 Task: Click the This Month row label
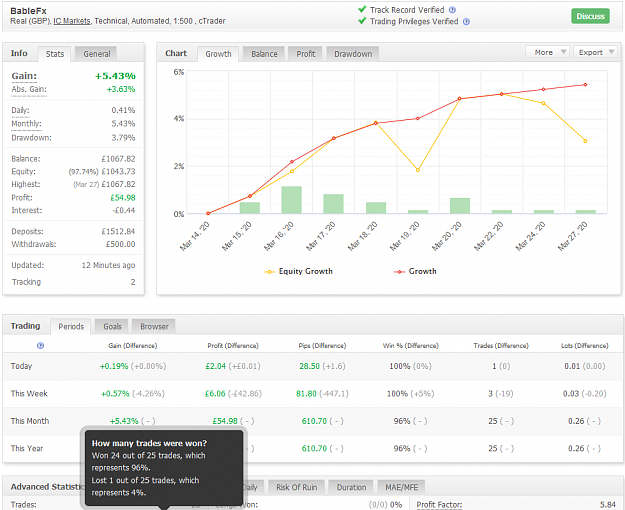(x=30, y=421)
